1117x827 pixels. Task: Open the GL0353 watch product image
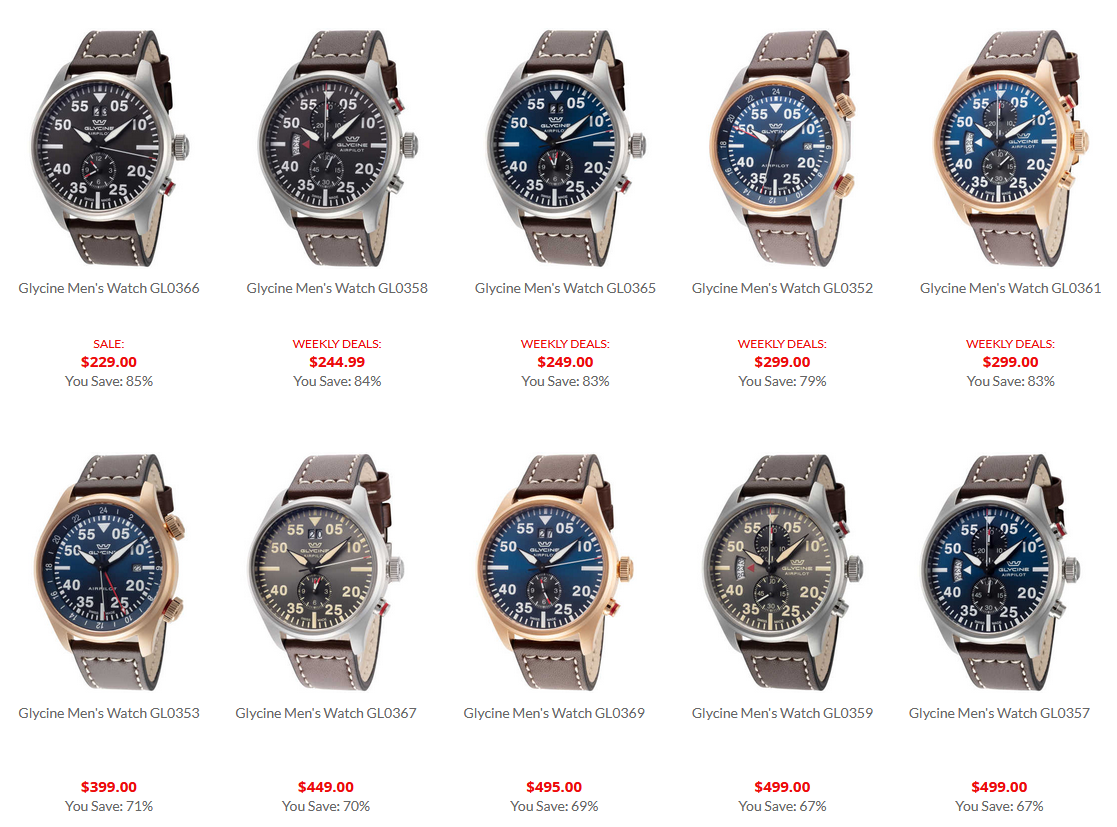109,572
